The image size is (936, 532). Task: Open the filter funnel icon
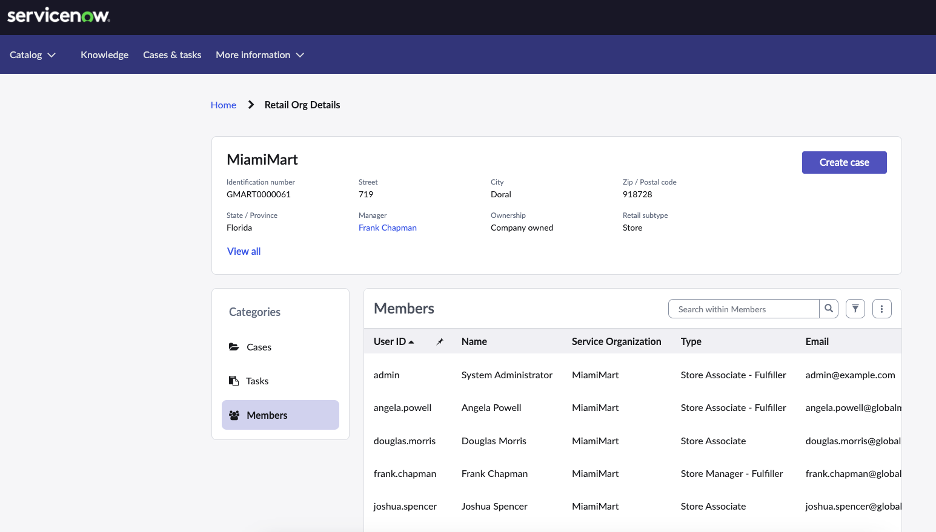click(x=855, y=309)
